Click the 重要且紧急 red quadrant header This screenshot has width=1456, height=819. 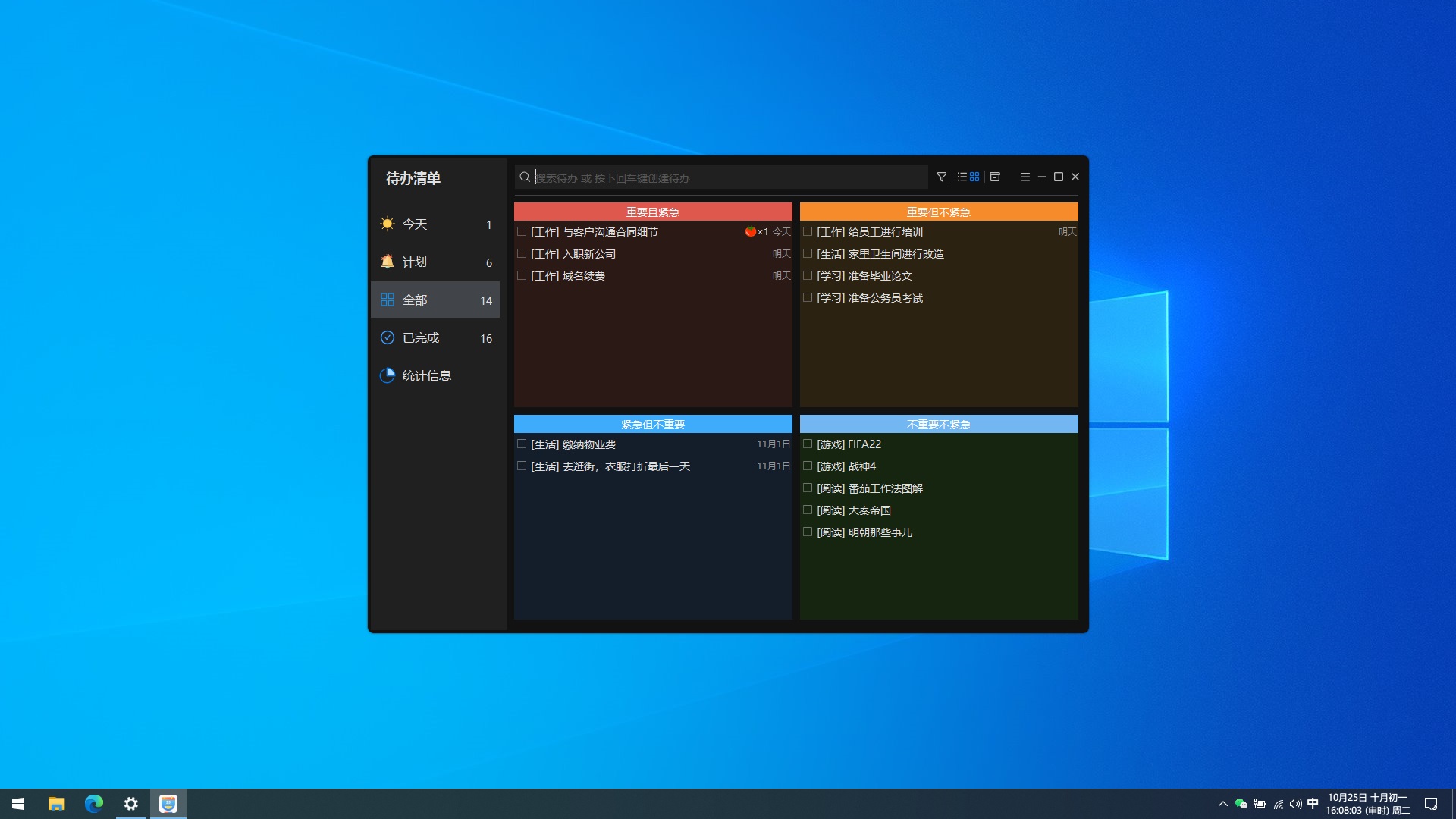652,212
